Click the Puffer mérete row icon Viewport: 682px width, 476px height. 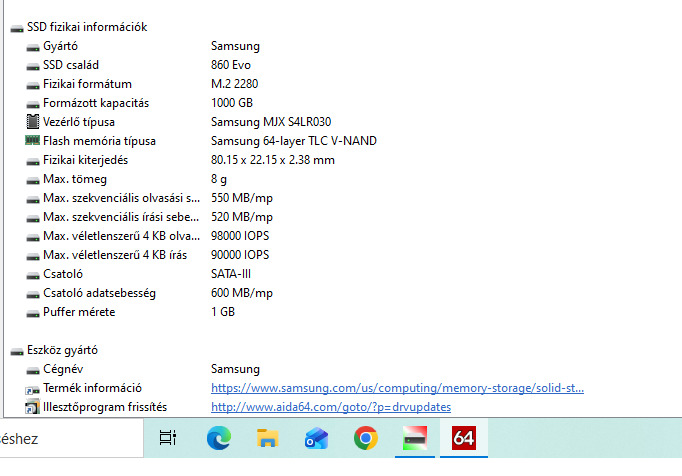pyautogui.click(x=33, y=314)
